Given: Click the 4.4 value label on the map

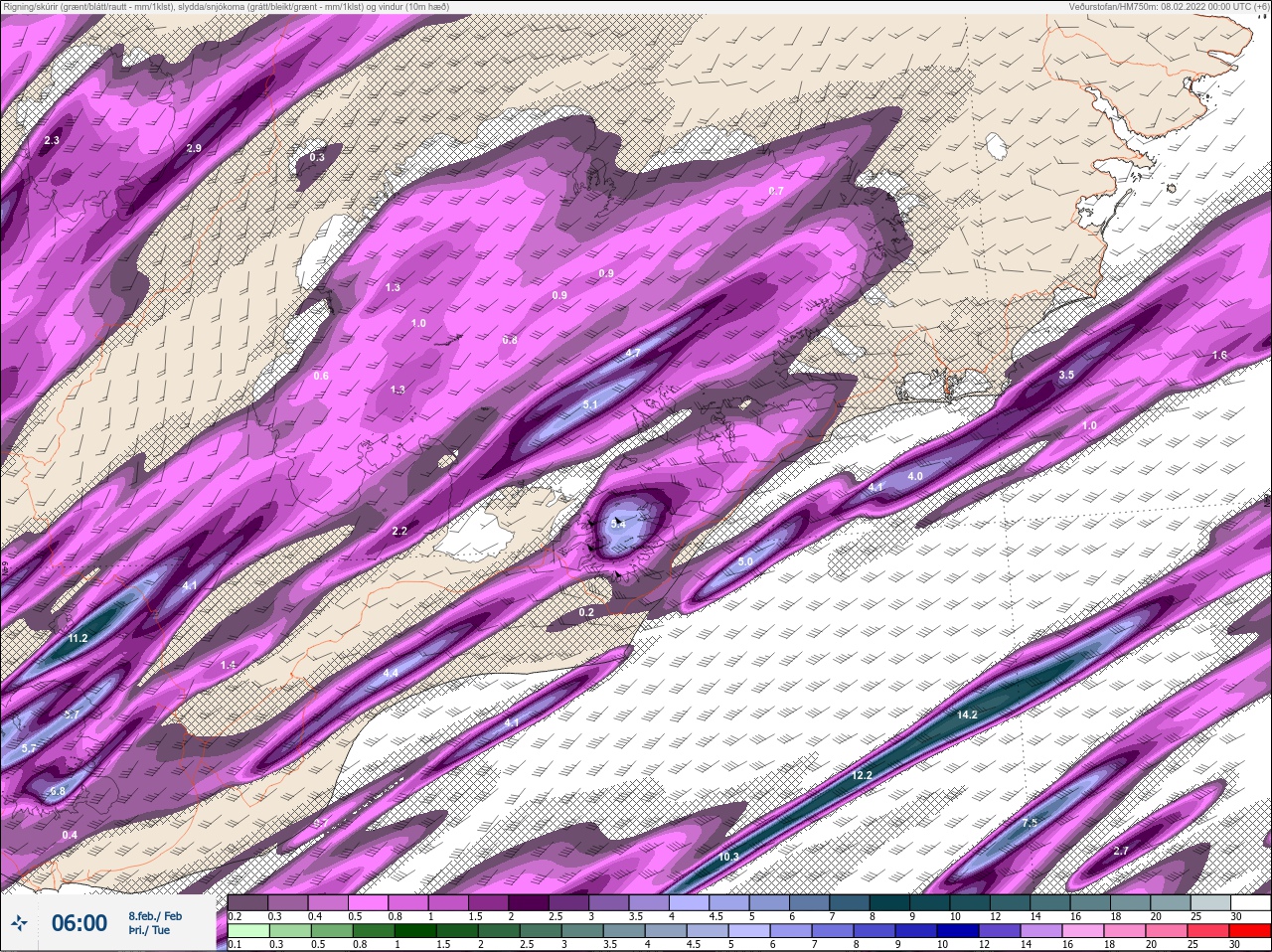Looking at the screenshot, I should click(x=391, y=674).
